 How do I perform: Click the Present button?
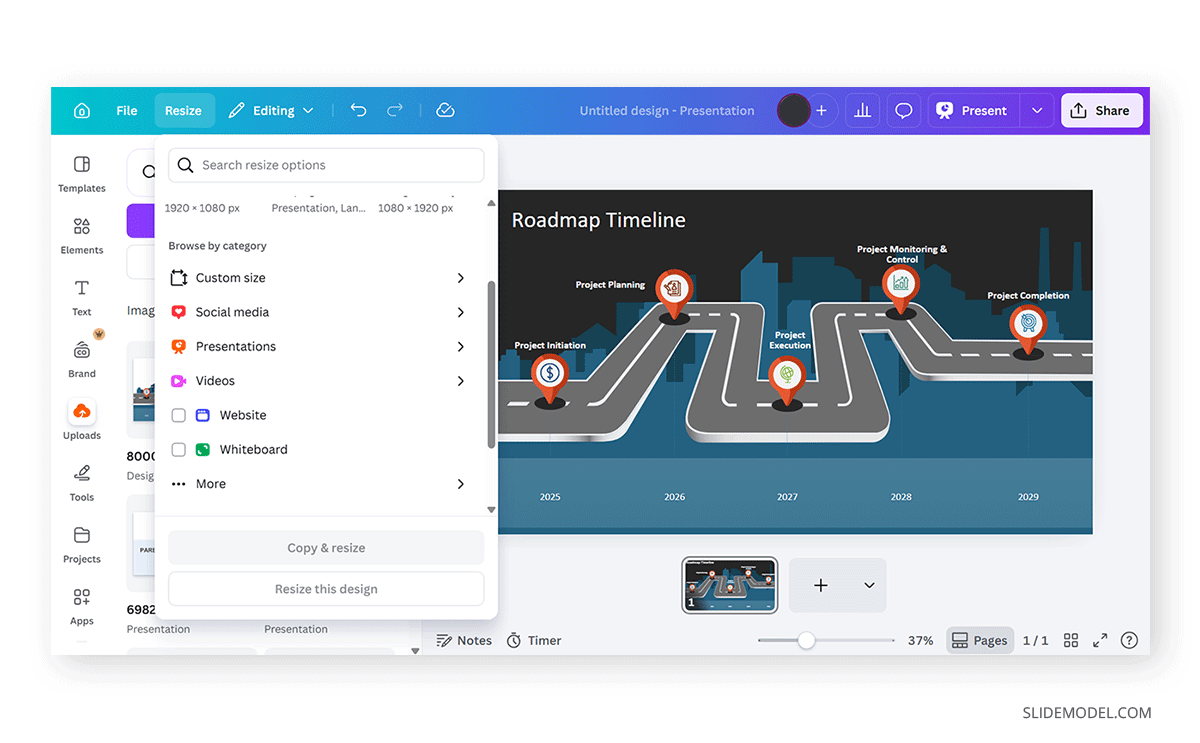(973, 111)
